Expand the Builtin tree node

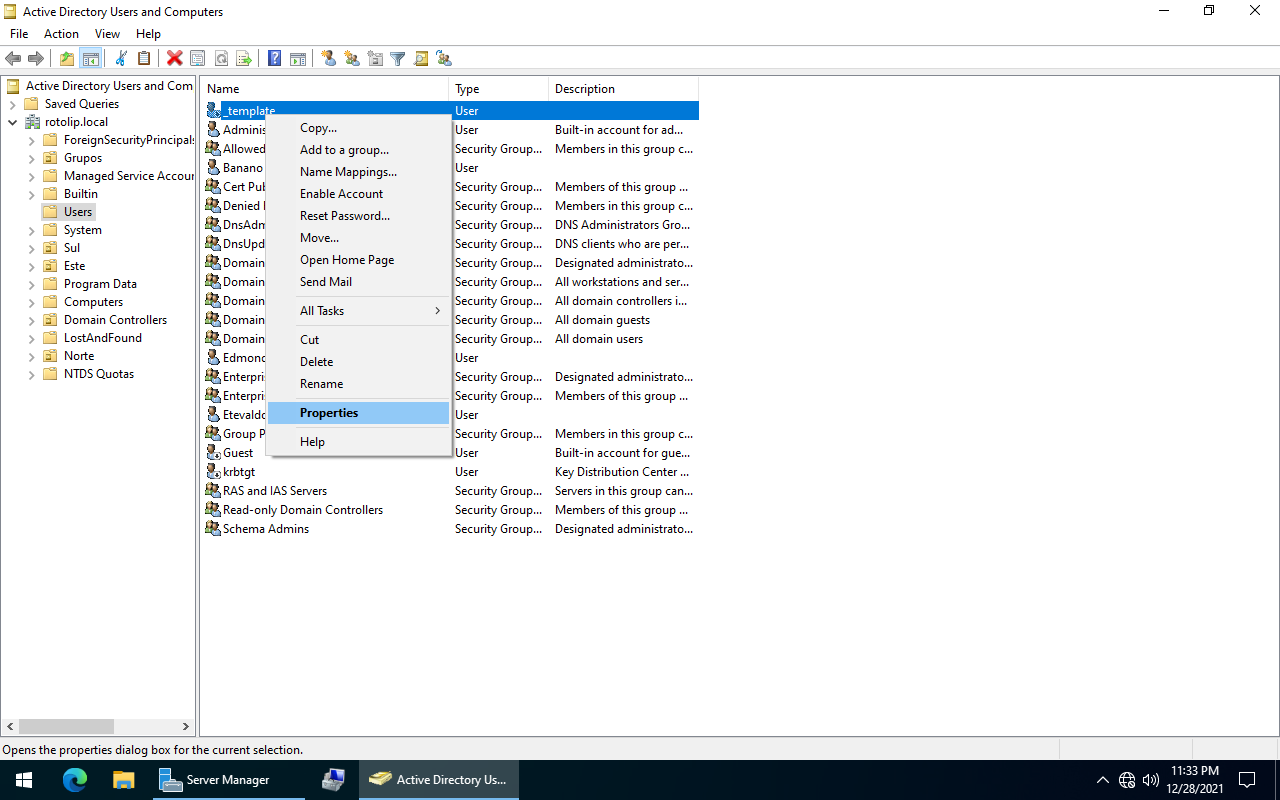click(x=31, y=194)
